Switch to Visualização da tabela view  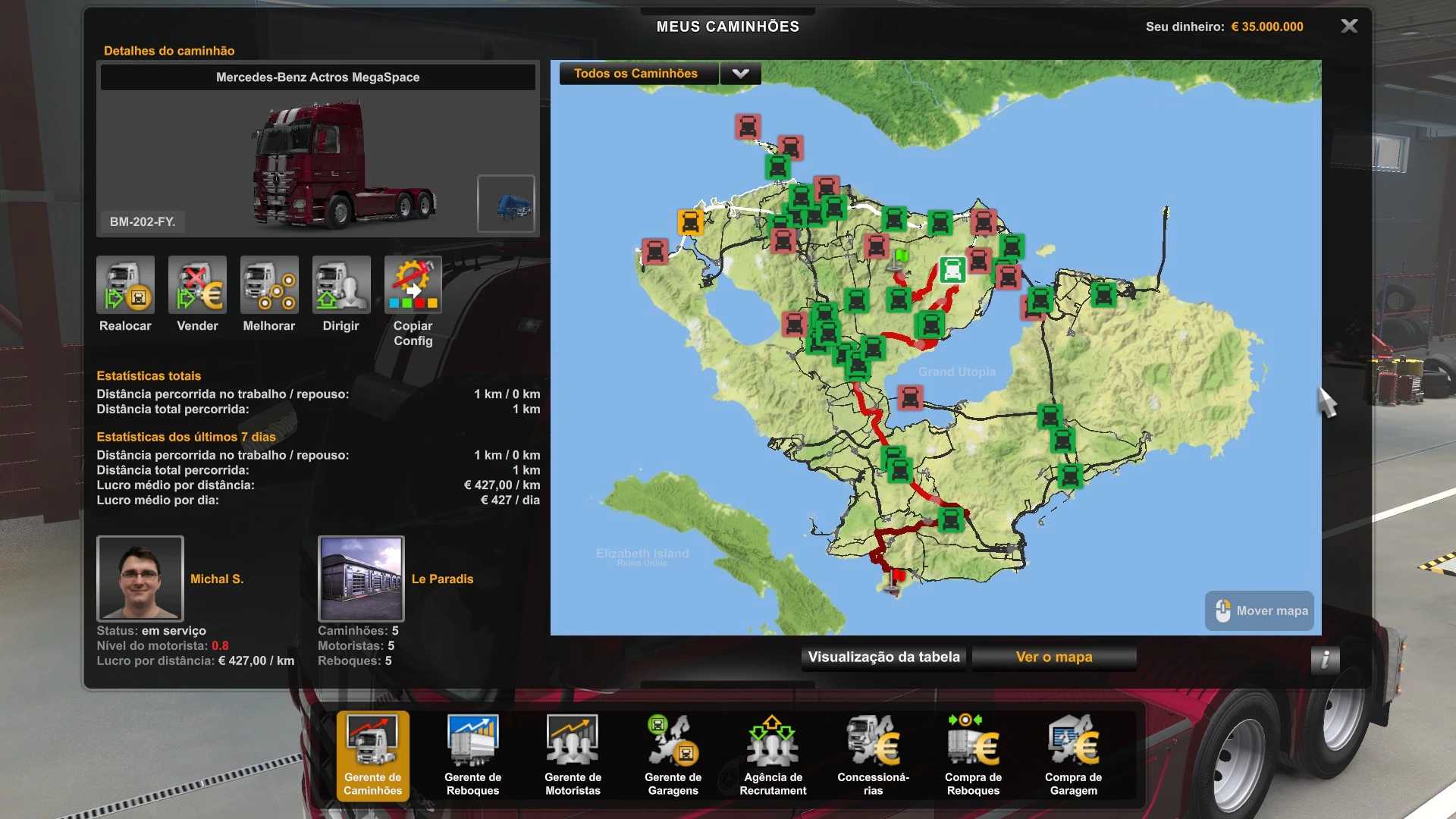click(883, 657)
